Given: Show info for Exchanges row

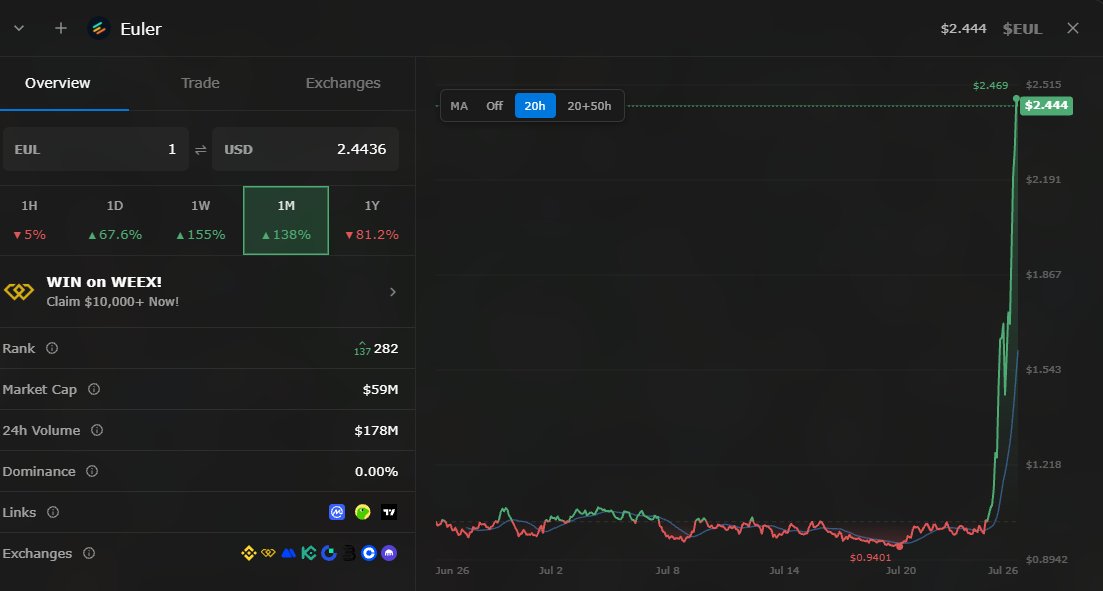Looking at the screenshot, I should (x=89, y=553).
